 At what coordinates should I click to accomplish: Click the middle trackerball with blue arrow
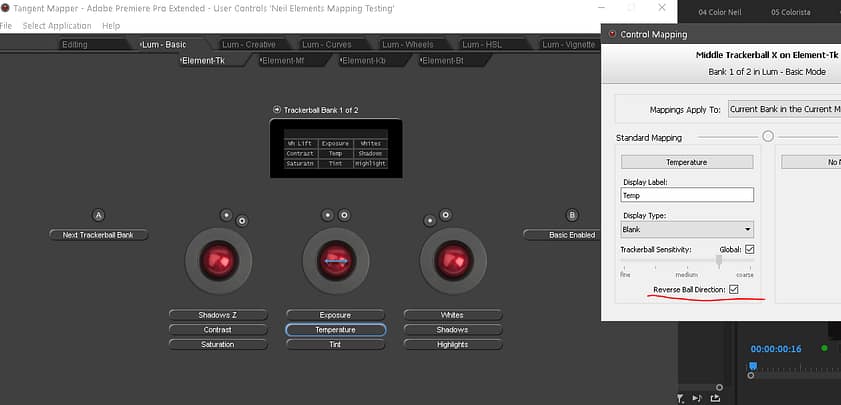pyautogui.click(x=336, y=261)
